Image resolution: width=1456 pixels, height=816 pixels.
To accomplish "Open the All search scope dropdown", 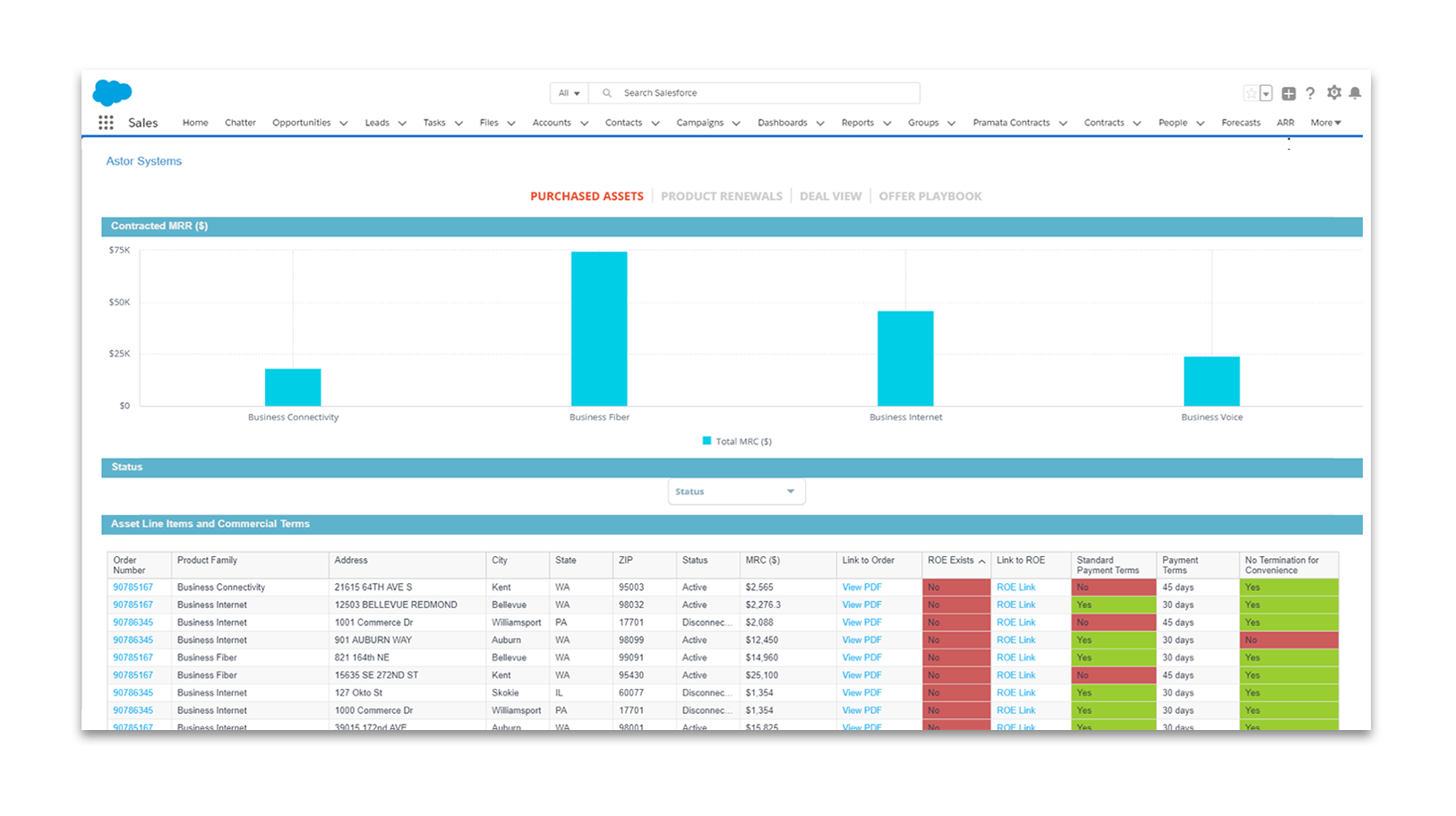I will tap(570, 93).
